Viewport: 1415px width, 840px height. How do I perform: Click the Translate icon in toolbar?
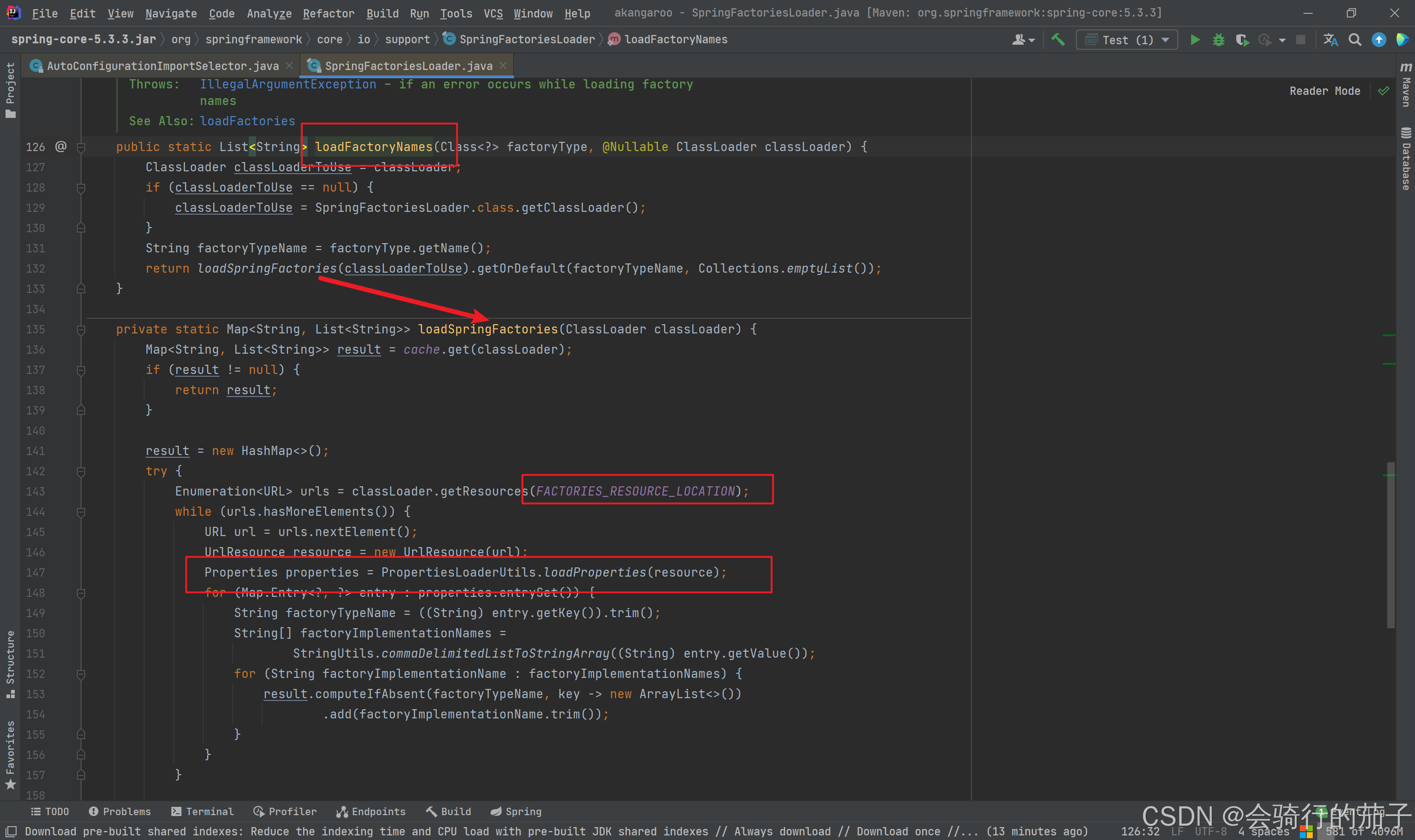pos(1331,40)
